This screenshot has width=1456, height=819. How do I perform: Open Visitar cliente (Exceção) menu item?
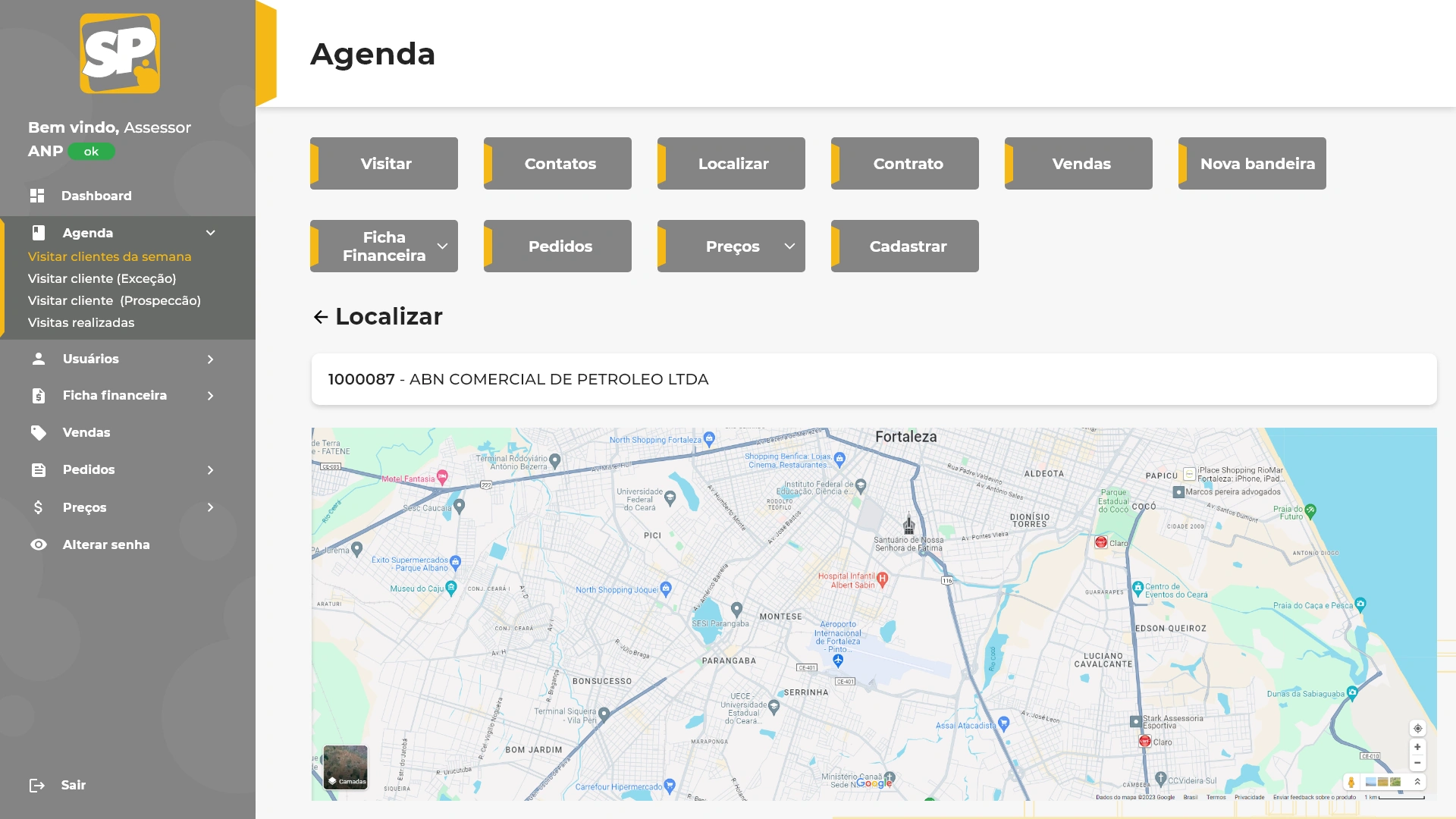click(102, 278)
